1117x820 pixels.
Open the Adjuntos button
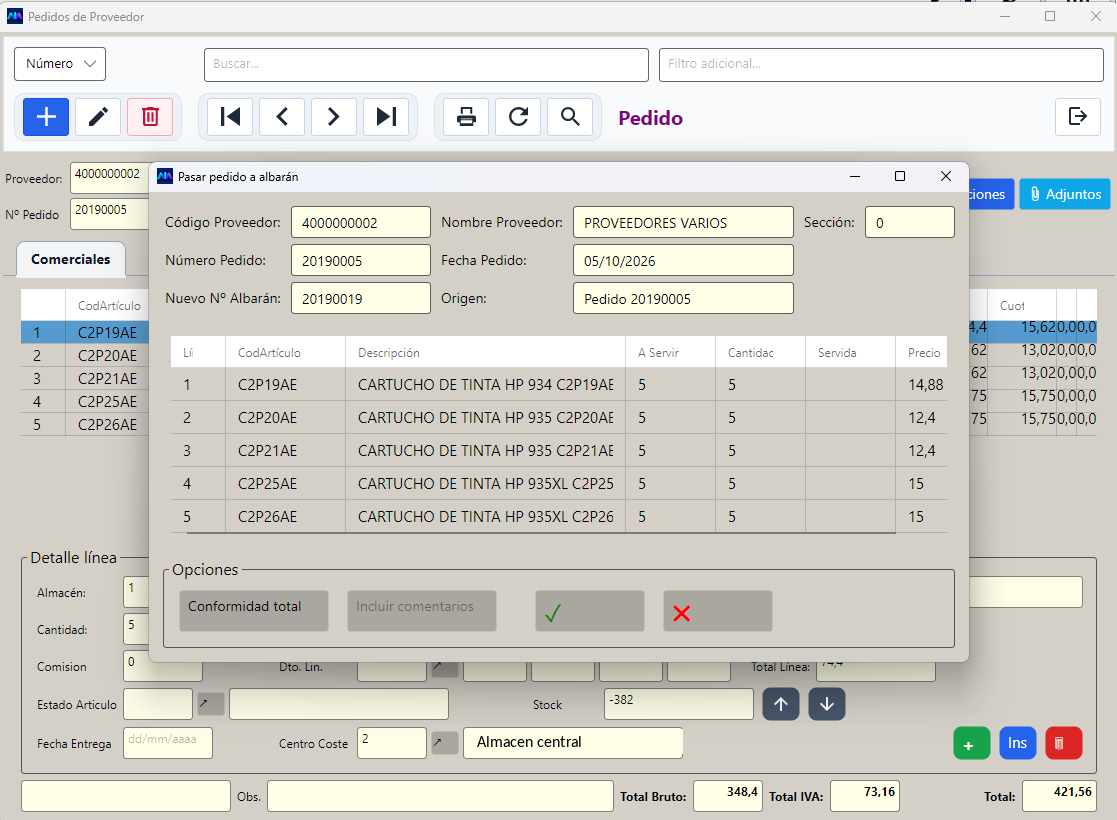click(1065, 194)
